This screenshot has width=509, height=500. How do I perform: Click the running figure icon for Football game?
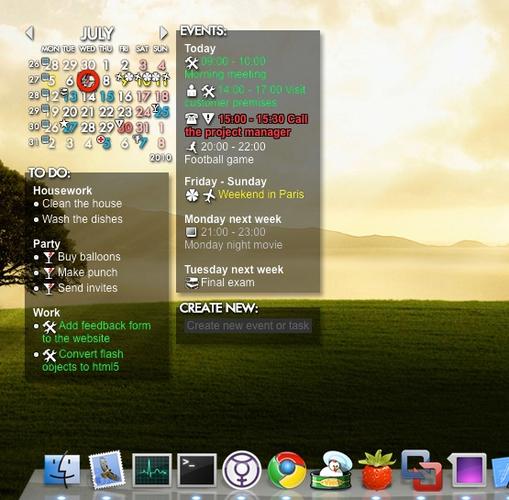191,147
